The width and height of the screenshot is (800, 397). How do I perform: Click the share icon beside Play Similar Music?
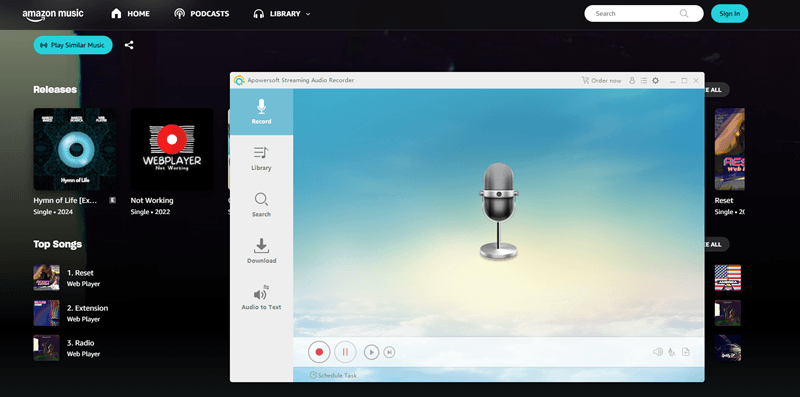point(129,45)
